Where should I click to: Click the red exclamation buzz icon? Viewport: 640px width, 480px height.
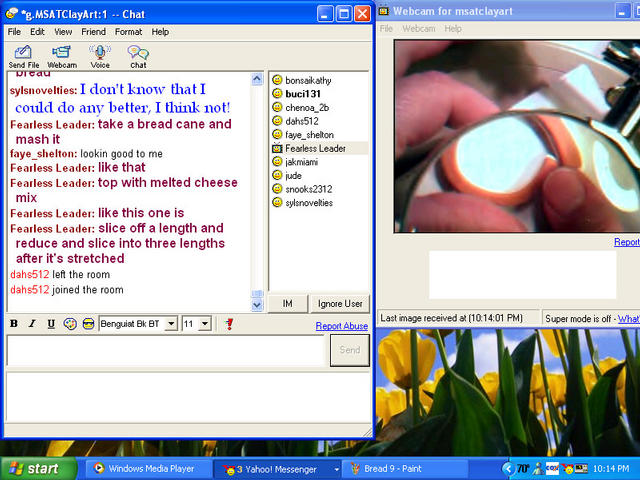pyautogui.click(x=229, y=324)
